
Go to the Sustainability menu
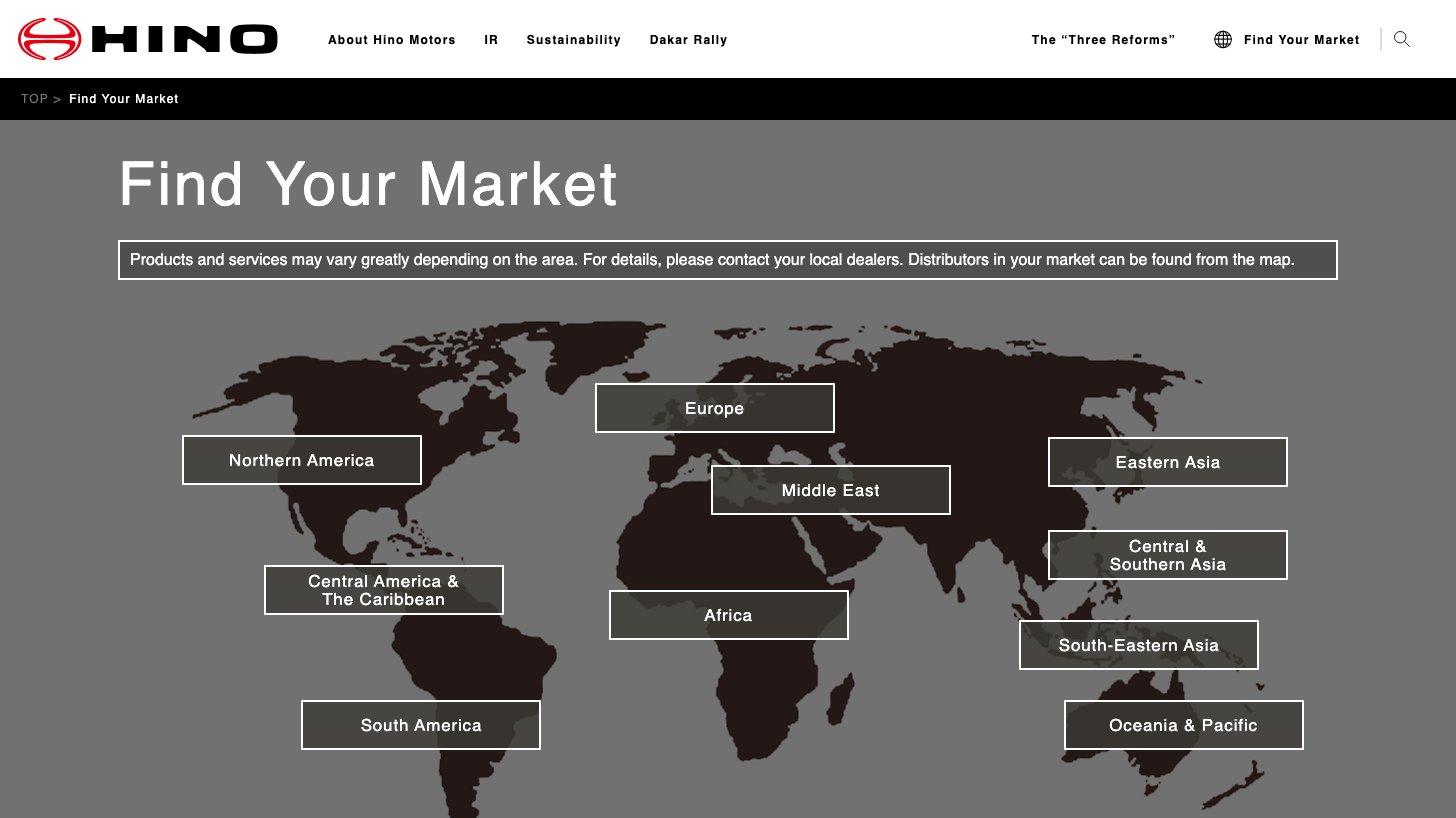574,40
